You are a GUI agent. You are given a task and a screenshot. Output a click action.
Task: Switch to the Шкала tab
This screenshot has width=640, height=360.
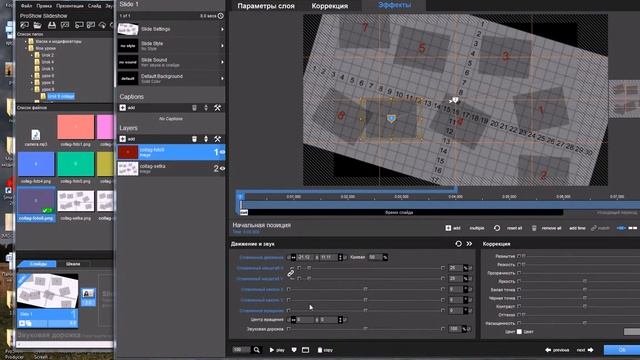coord(73,264)
